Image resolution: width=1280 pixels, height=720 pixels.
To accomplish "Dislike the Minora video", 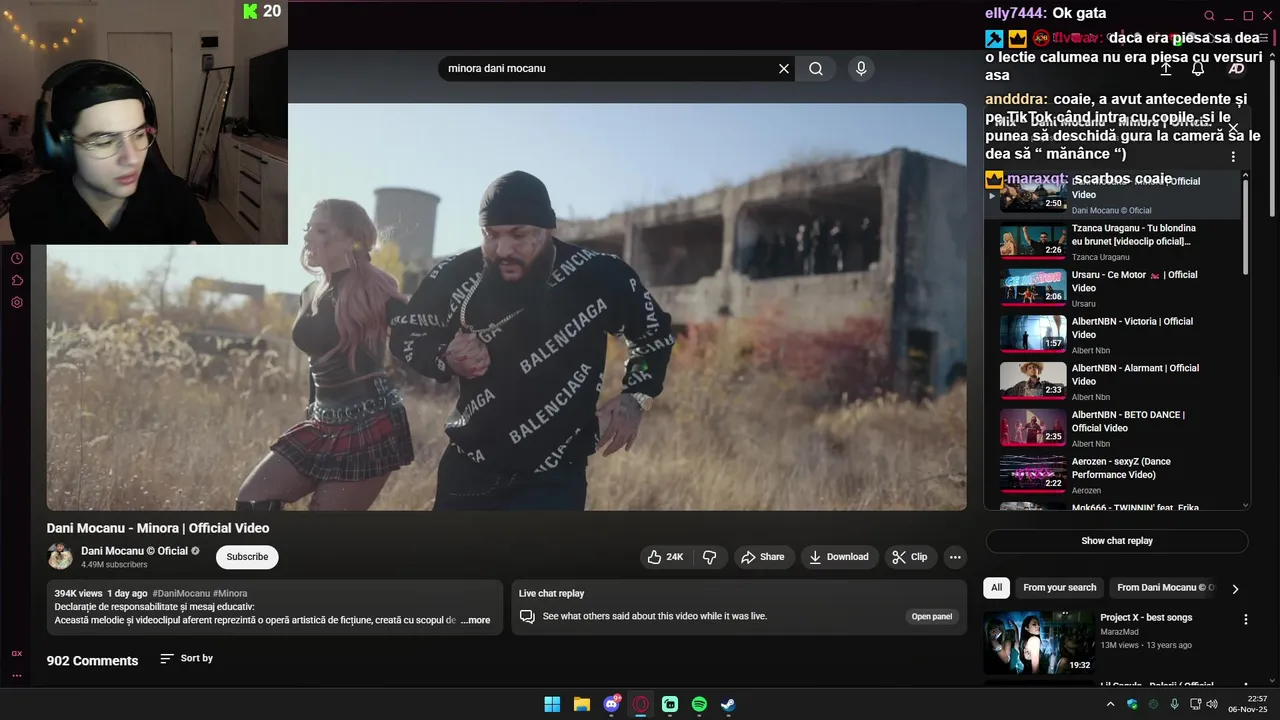I will pyautogui.click(x=710, y=557).
